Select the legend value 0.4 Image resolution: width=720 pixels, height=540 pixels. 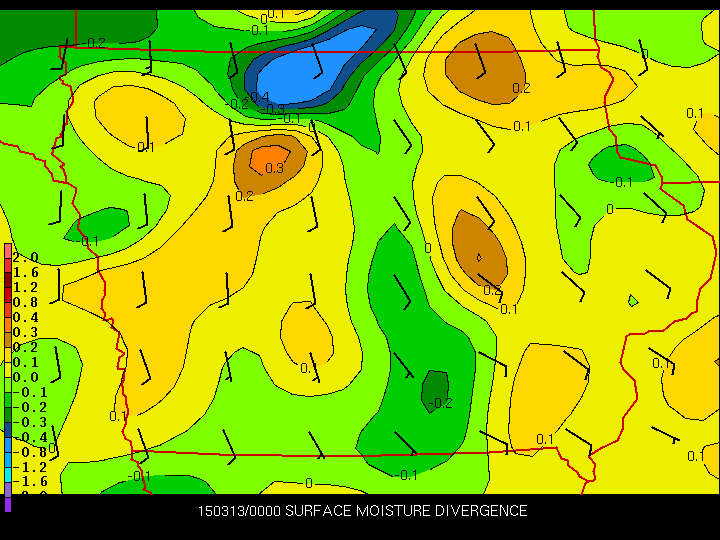(25, 317)
